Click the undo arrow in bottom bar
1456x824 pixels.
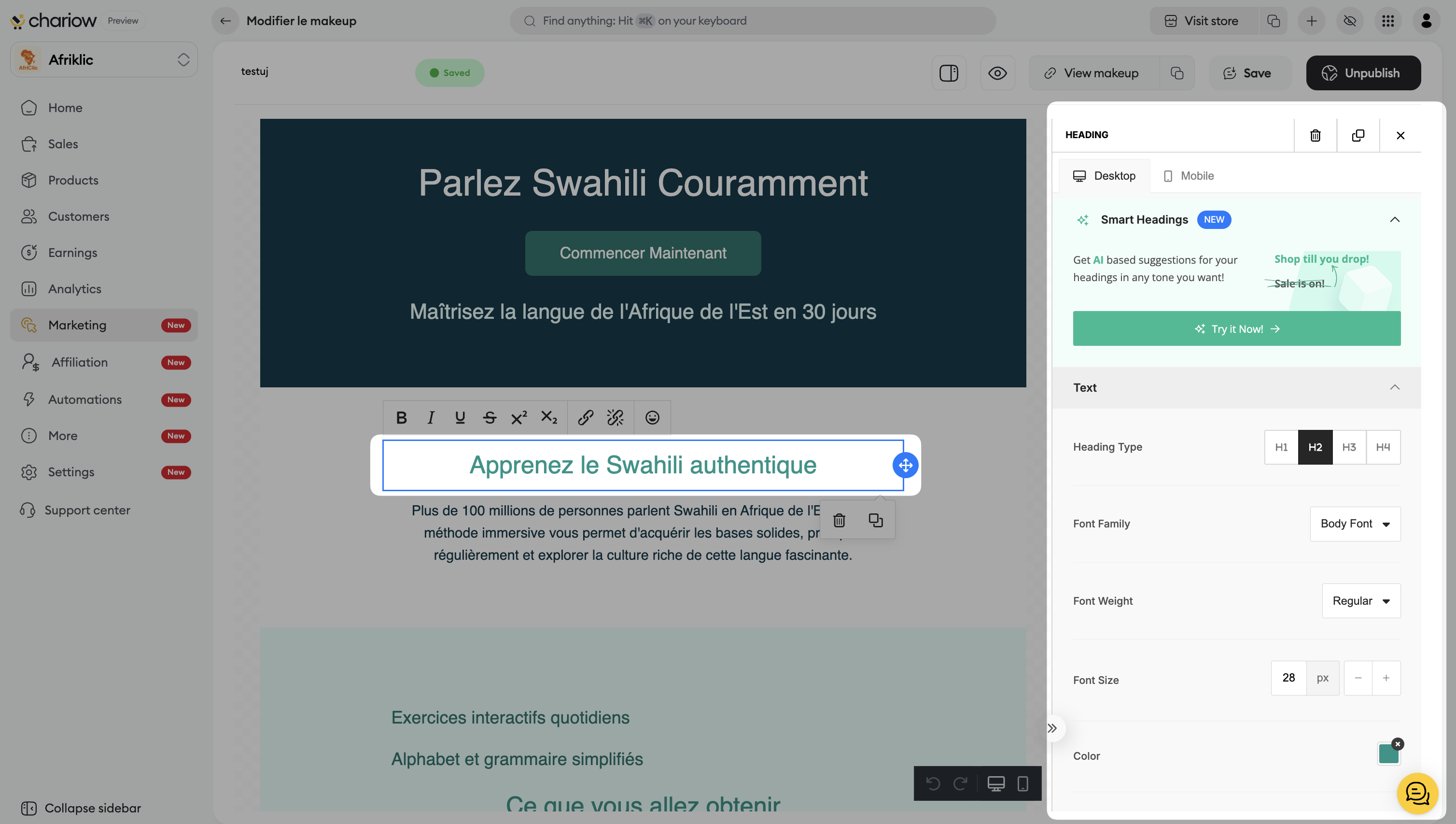tap(933, 784)
